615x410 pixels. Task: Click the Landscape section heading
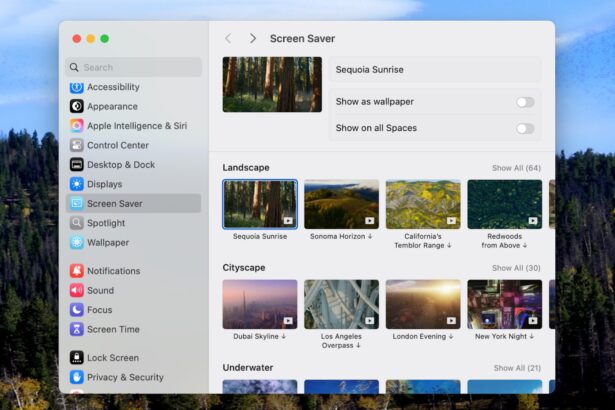pos(246,168)
